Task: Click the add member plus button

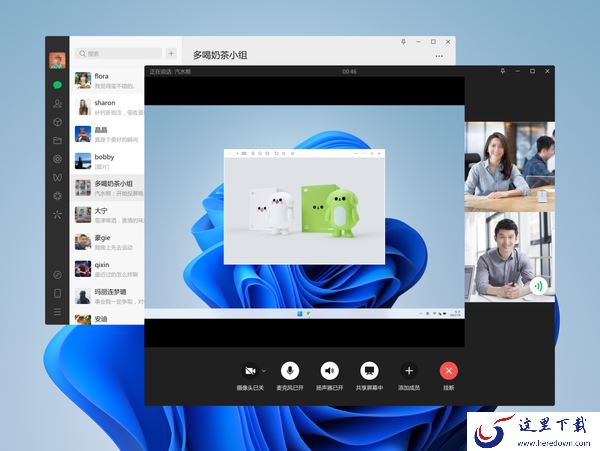Action: (x=409, y=371)
